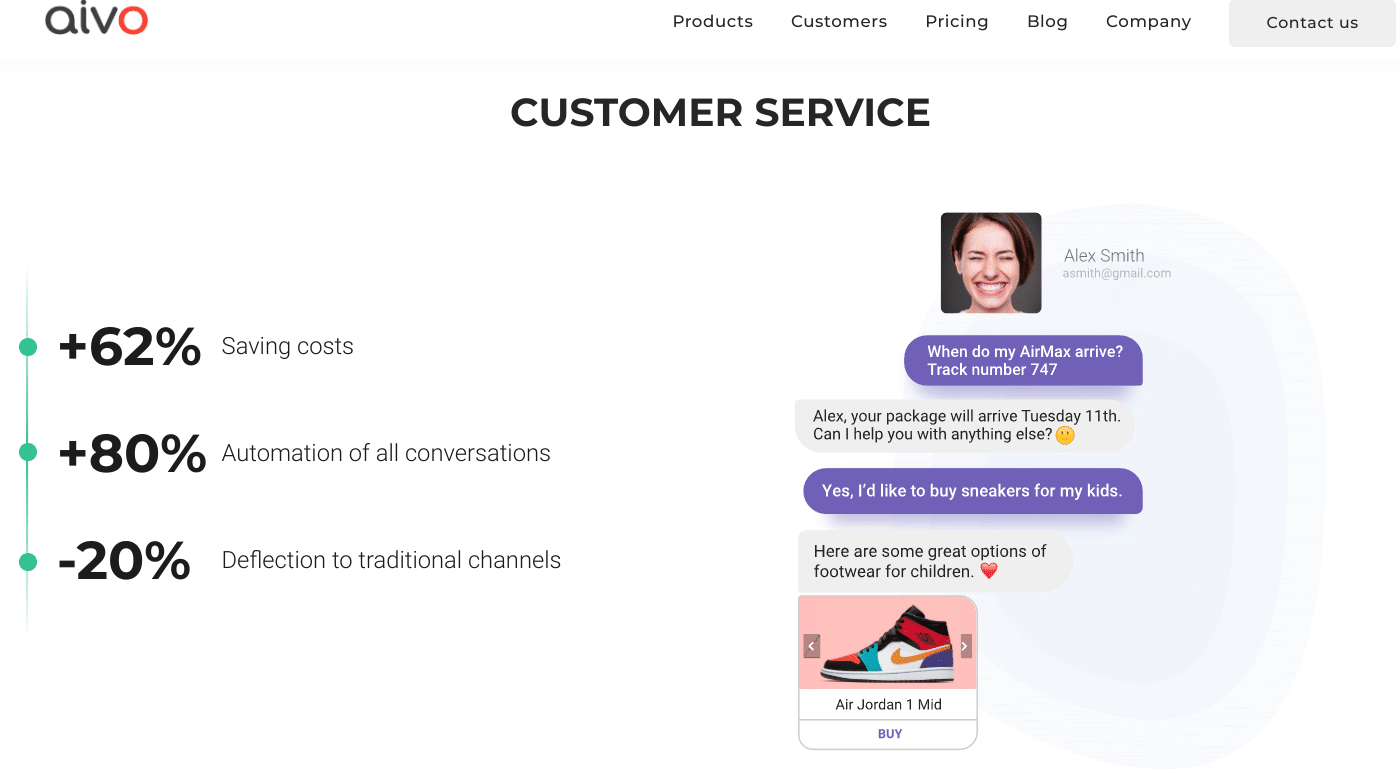Open the Customers menu item
The height and width of the screenshot is (777, 1400).
pos(838,22)
